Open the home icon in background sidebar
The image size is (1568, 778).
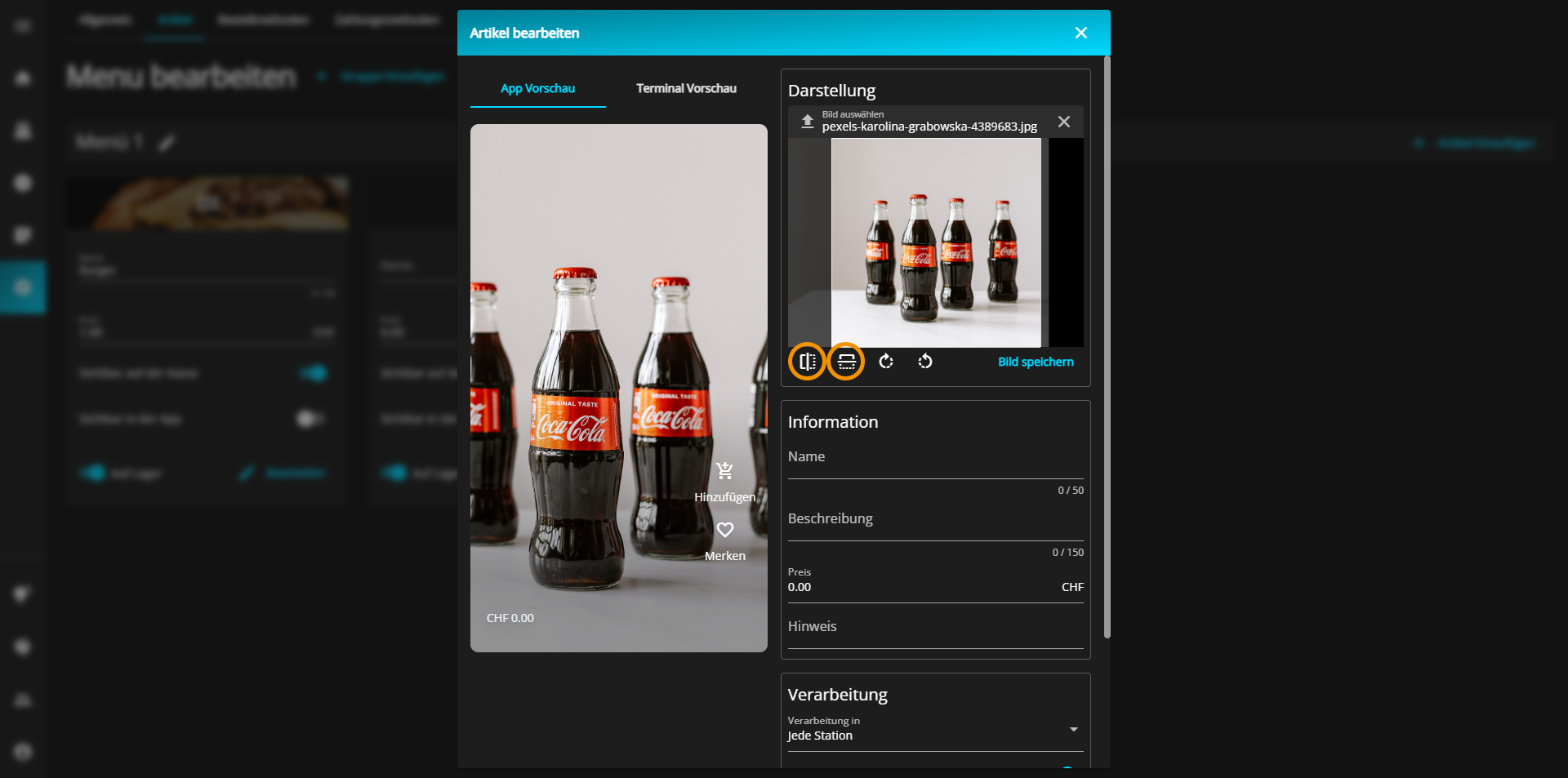coord(23,78)
